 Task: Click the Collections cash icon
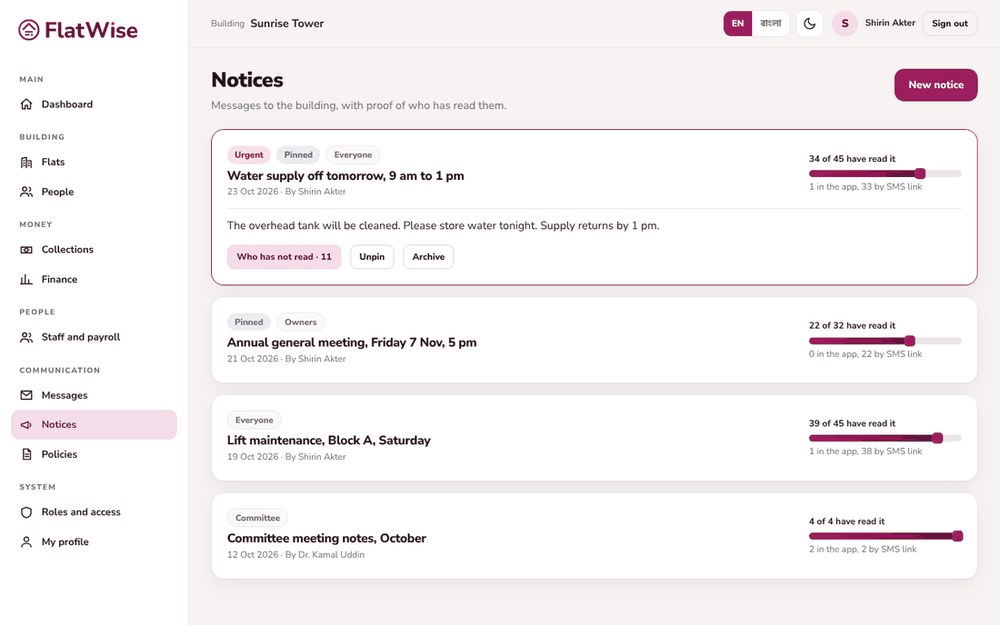[x=26, y=249]
